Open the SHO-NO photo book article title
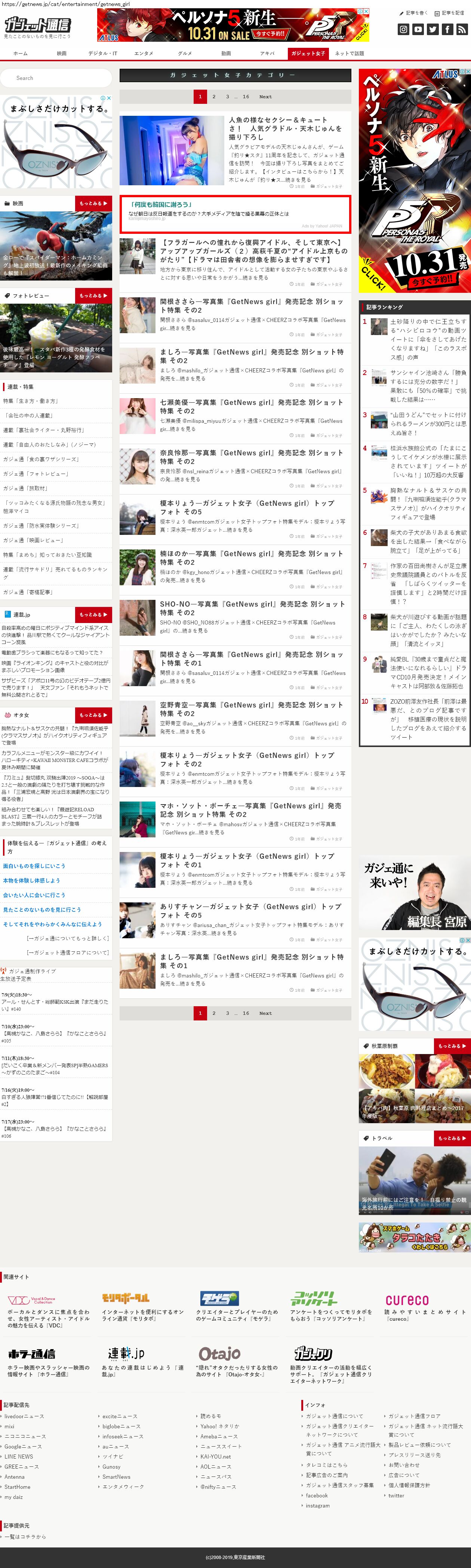Screen dimensions: 471x1568 pos(252,608)
